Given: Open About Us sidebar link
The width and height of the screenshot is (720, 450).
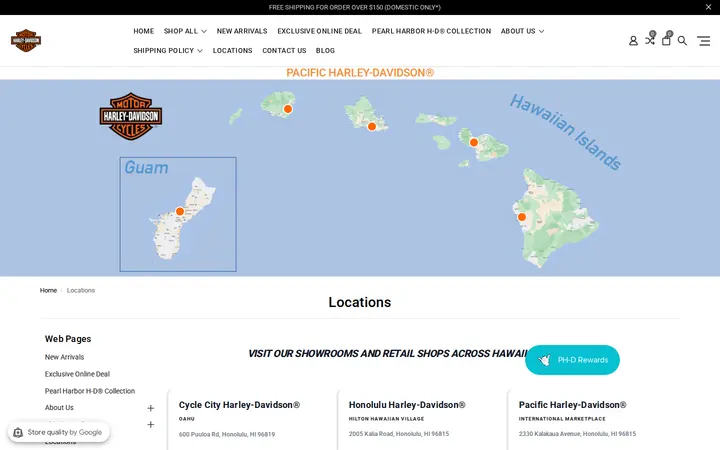Looking at the screenshot, I should click(59, 407).
